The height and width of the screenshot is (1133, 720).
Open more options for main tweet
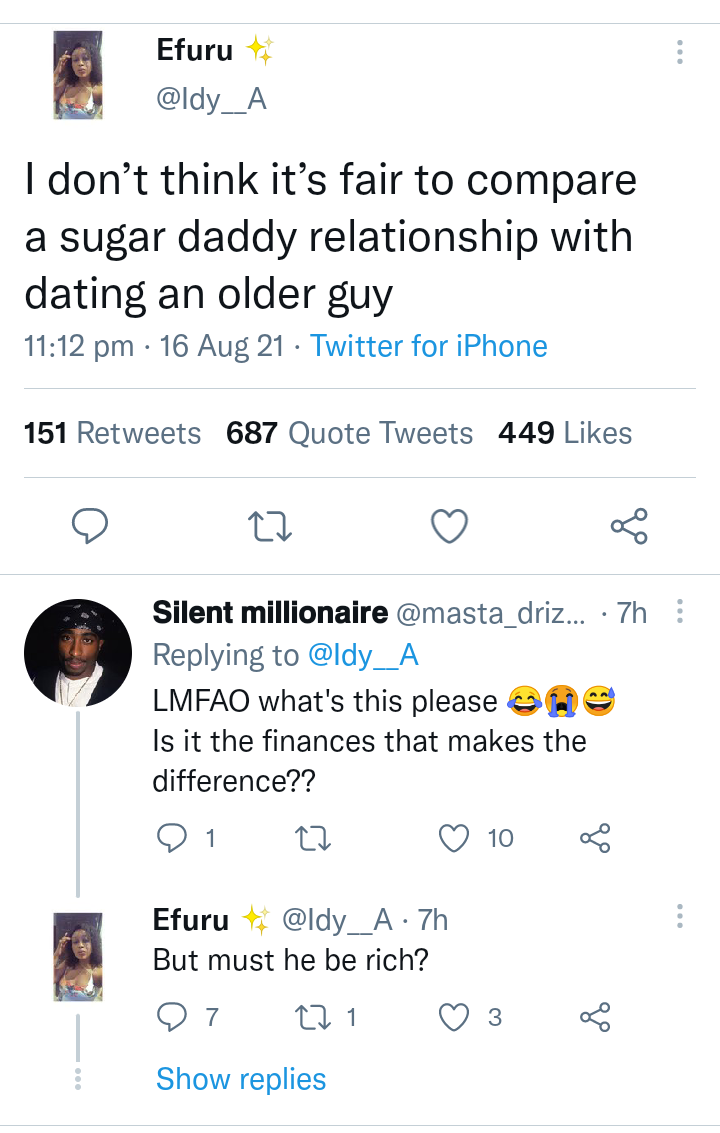click(680, 52)
